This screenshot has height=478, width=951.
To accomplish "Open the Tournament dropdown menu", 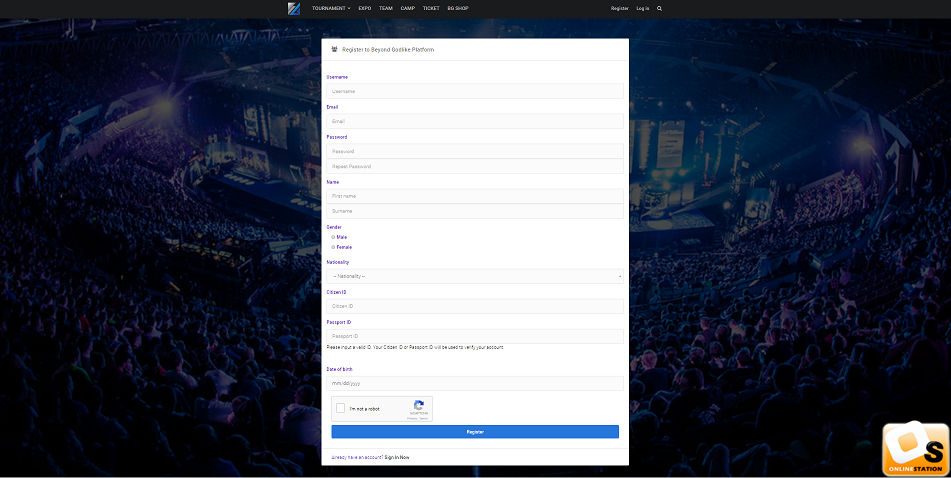I will tap(331, 8).
